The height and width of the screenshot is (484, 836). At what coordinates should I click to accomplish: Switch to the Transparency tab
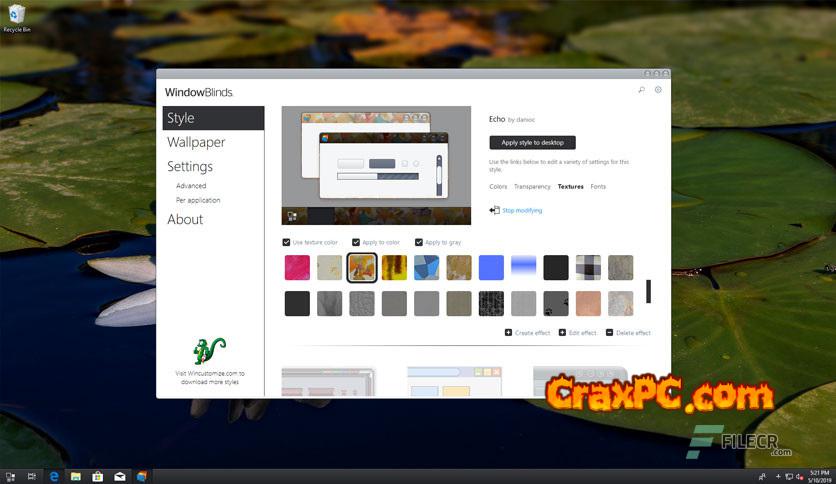tap(532, 187)
